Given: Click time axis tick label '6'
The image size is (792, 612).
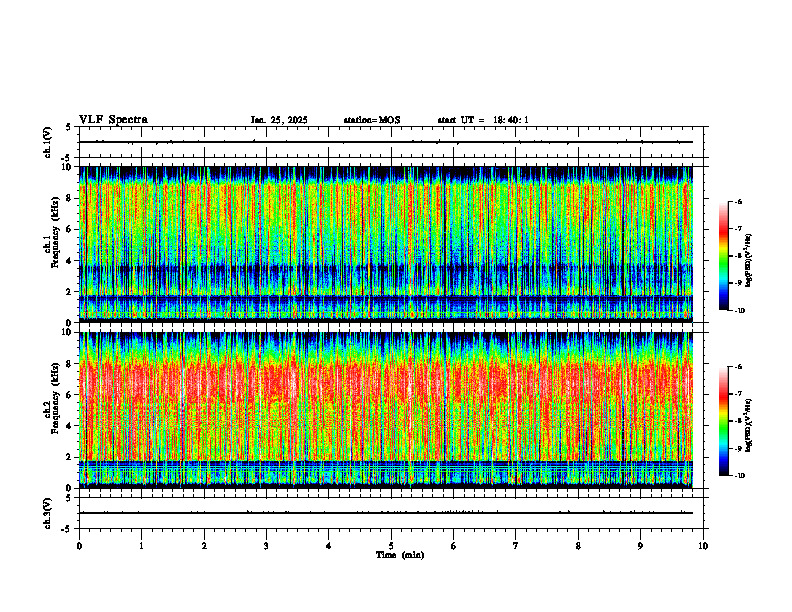Looking at the screenshot, I should [454, 546].
